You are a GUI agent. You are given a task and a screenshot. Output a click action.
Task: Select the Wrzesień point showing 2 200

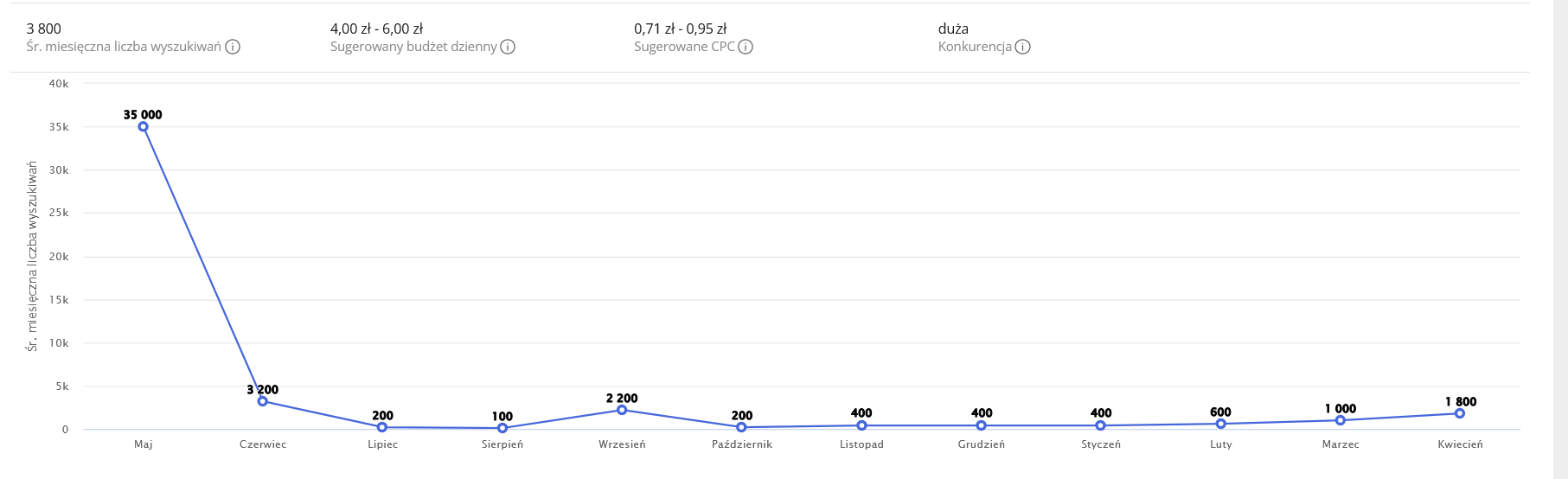[x=622, y=410]
